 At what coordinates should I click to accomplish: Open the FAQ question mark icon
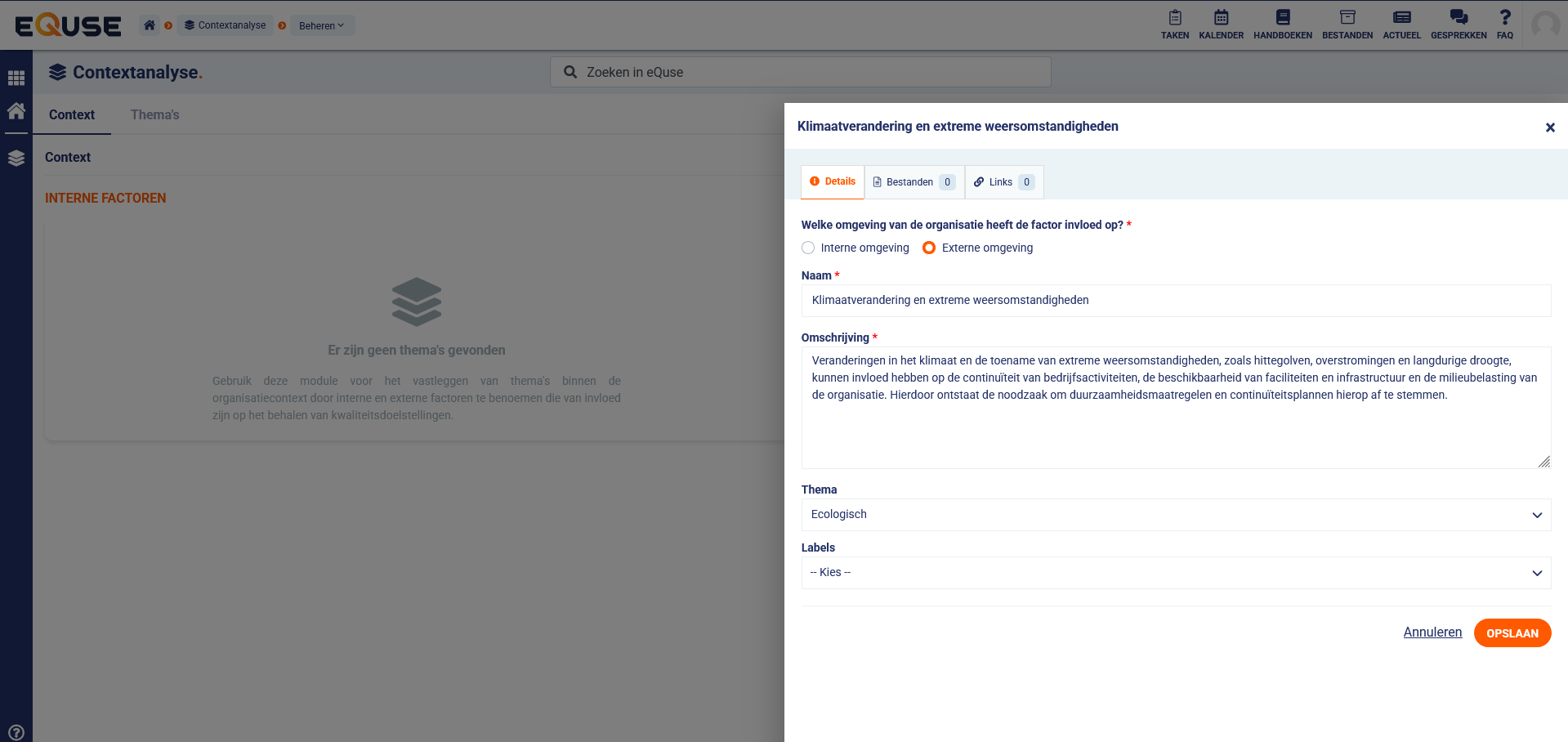tap(1504, 24)
